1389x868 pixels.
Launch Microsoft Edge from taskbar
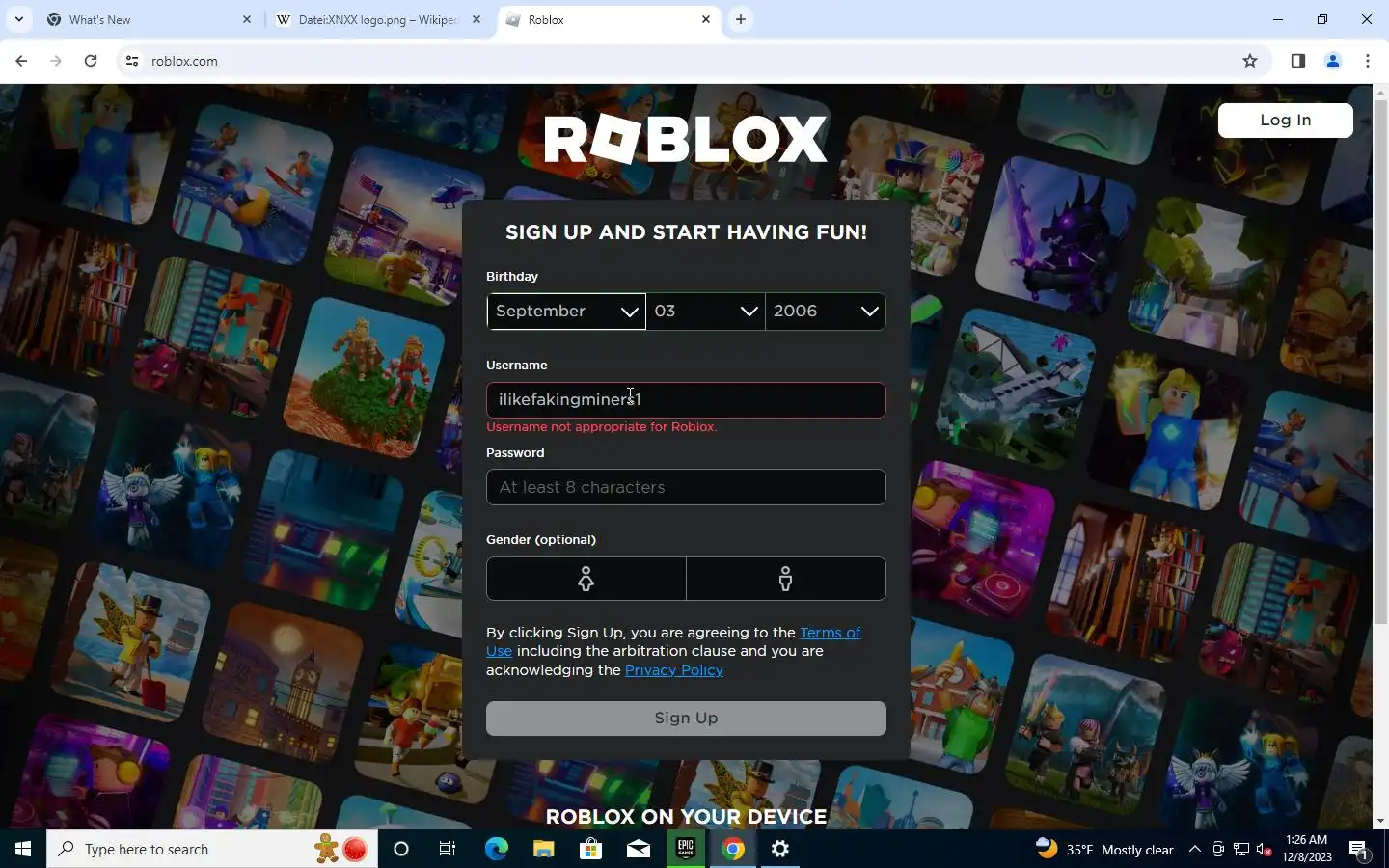[x=496, y=849]
